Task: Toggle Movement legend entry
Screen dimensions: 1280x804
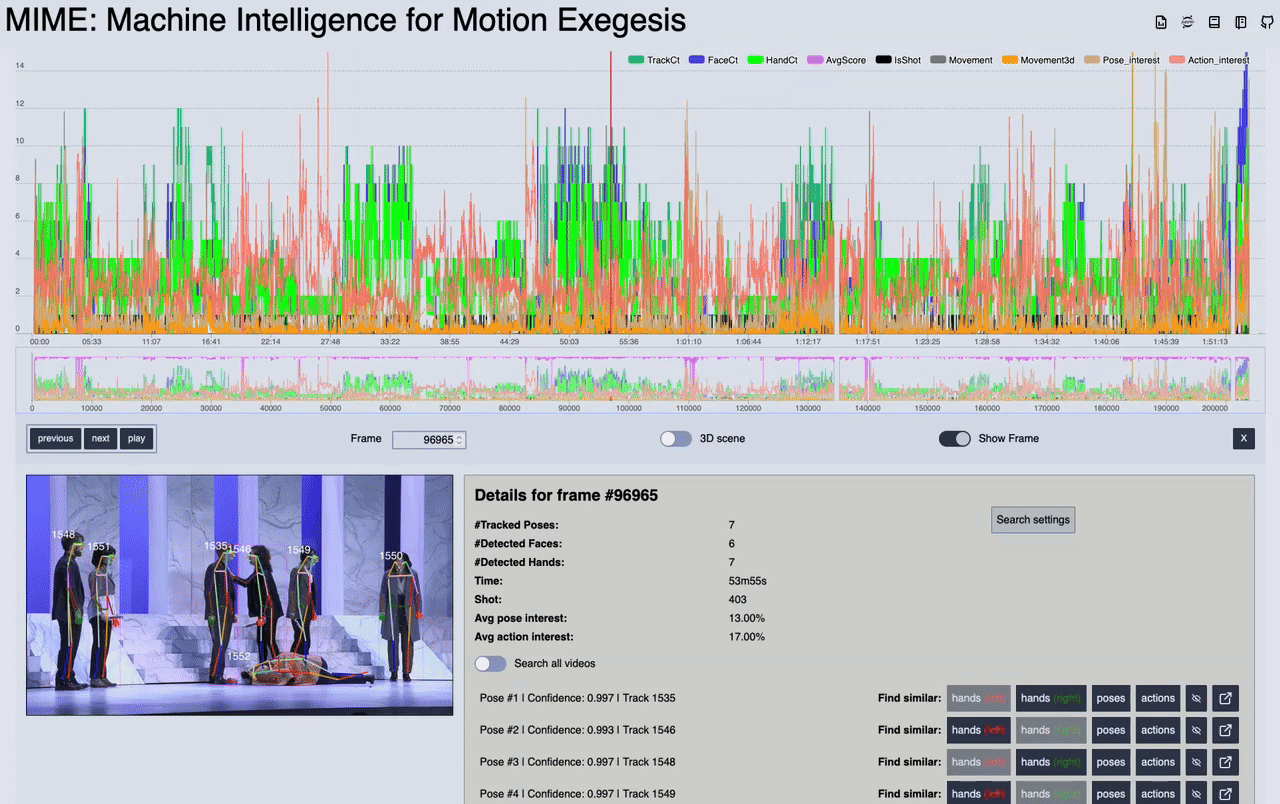Action: tap(961, 60)
